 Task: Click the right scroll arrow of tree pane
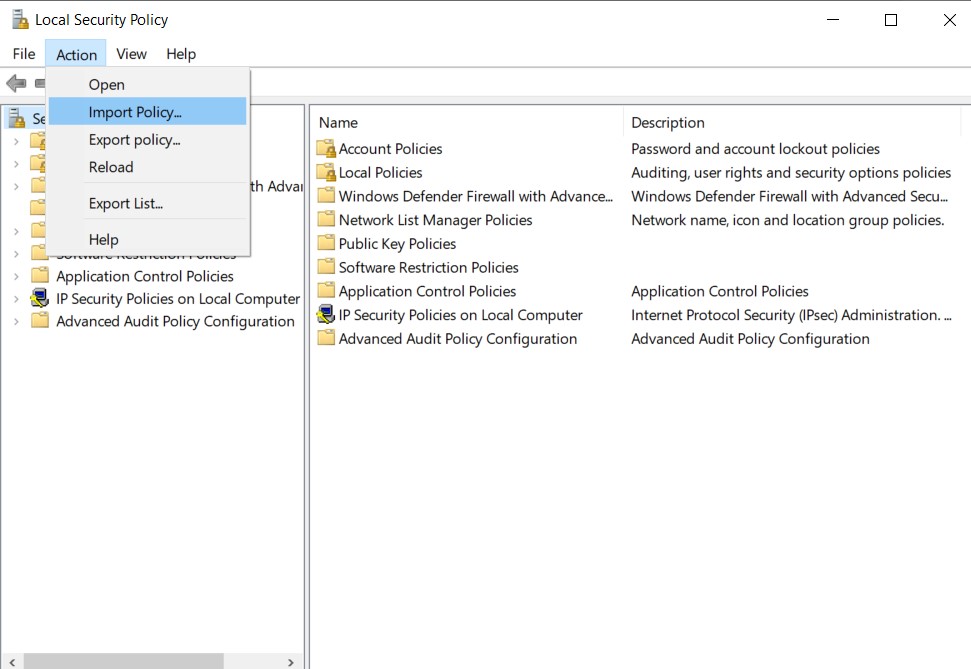[291, 662]
